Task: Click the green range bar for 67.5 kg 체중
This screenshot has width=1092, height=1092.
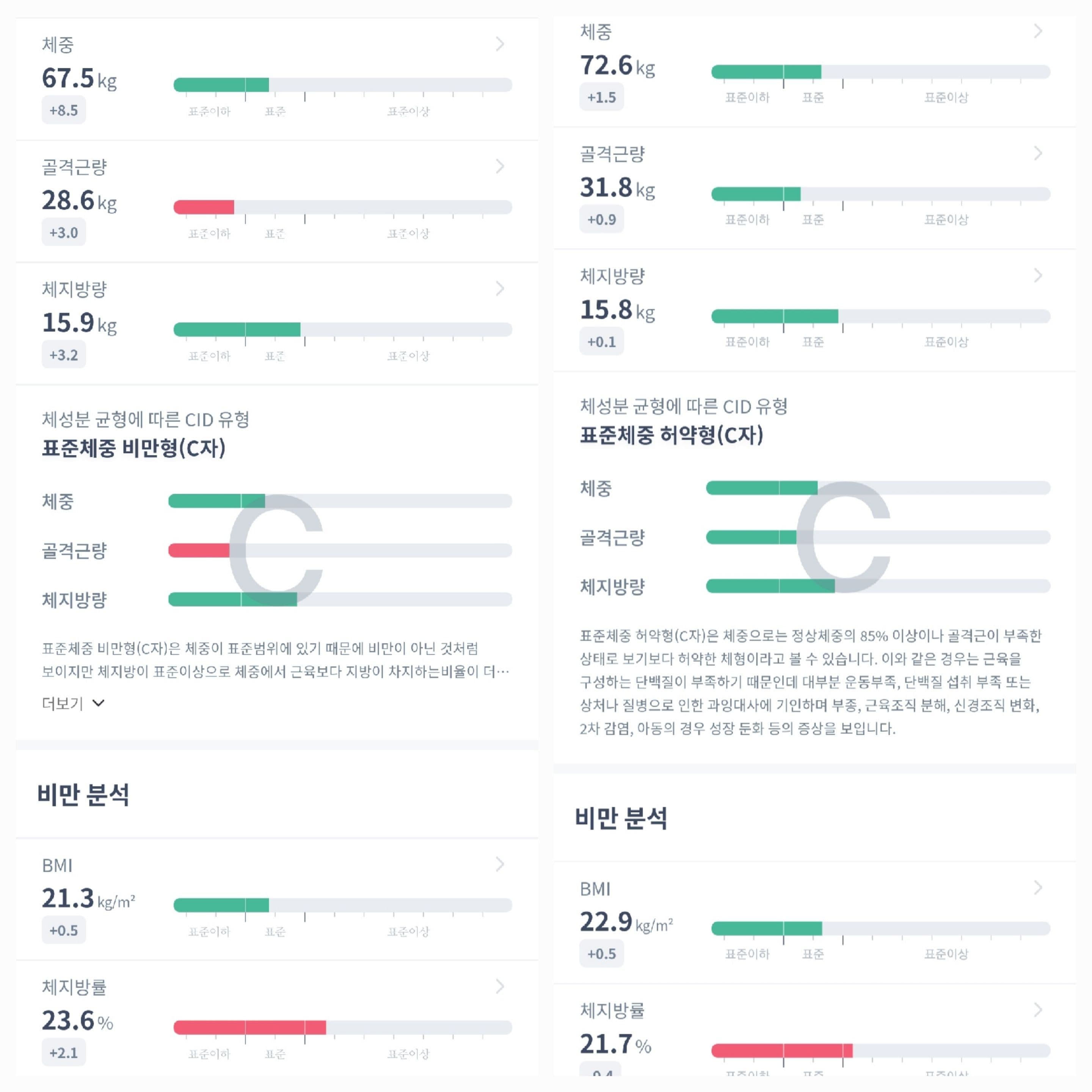Action: click(x=221, y=85)
